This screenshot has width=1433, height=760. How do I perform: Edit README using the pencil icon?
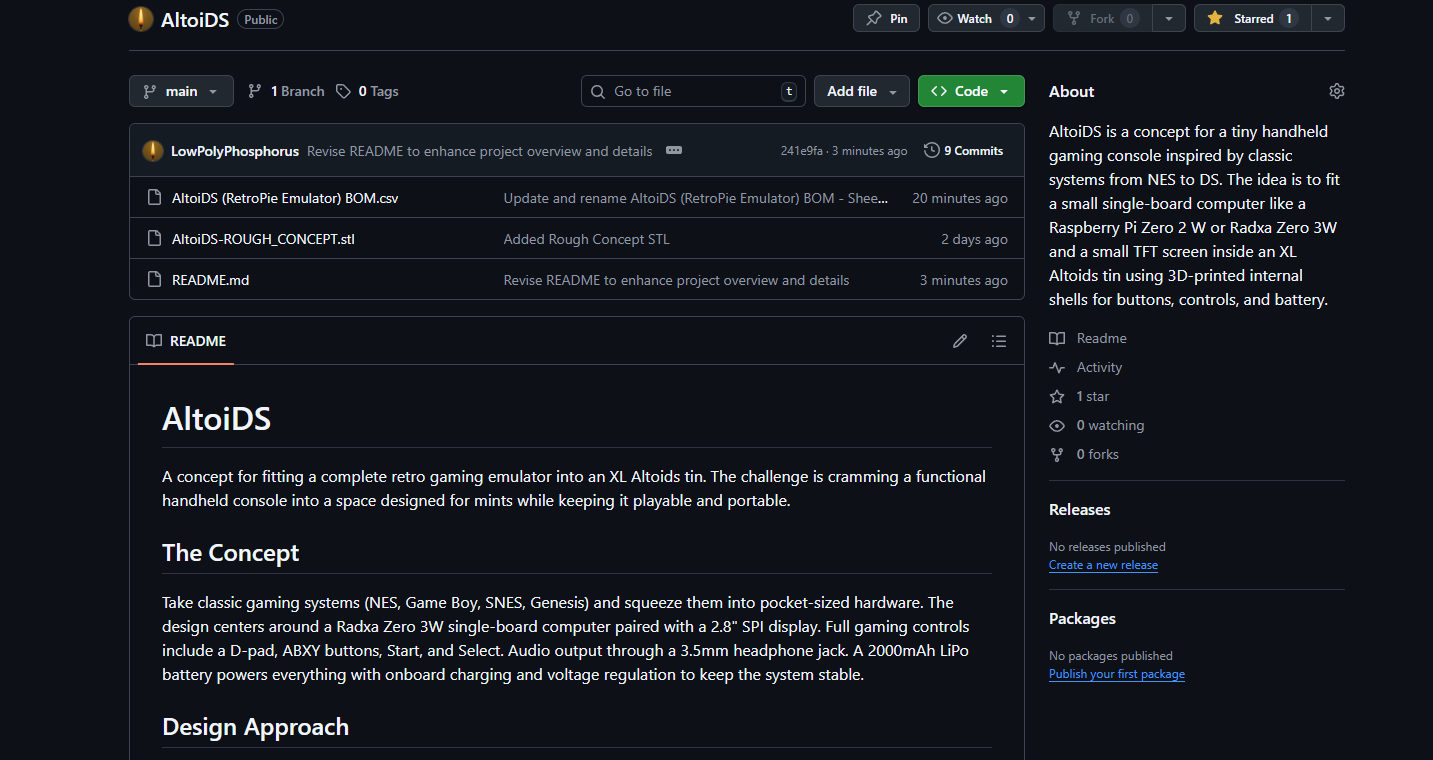point(960,341)
